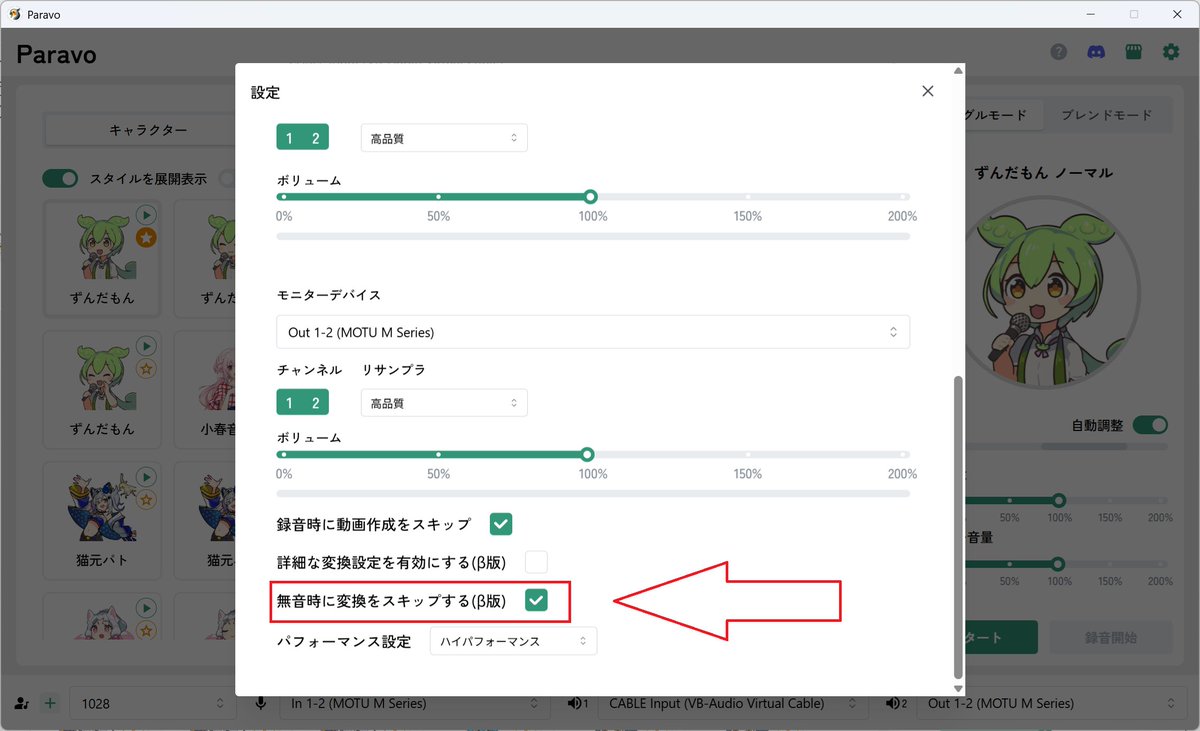
Task: Adjust the 音量 slider handle
Action: (1058, 564)
